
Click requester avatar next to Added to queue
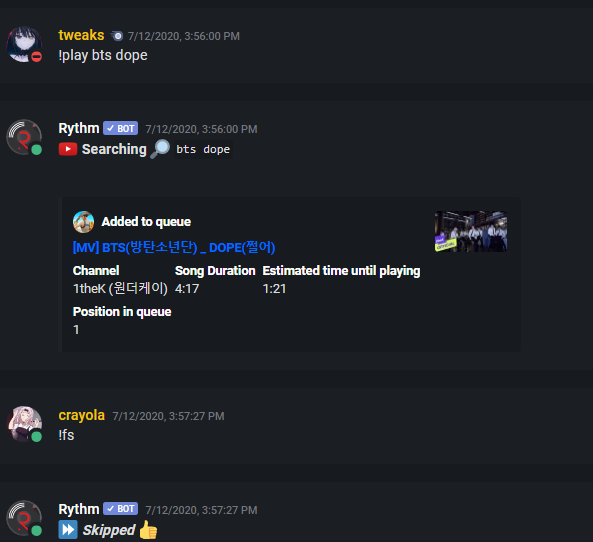click(83, 222)
